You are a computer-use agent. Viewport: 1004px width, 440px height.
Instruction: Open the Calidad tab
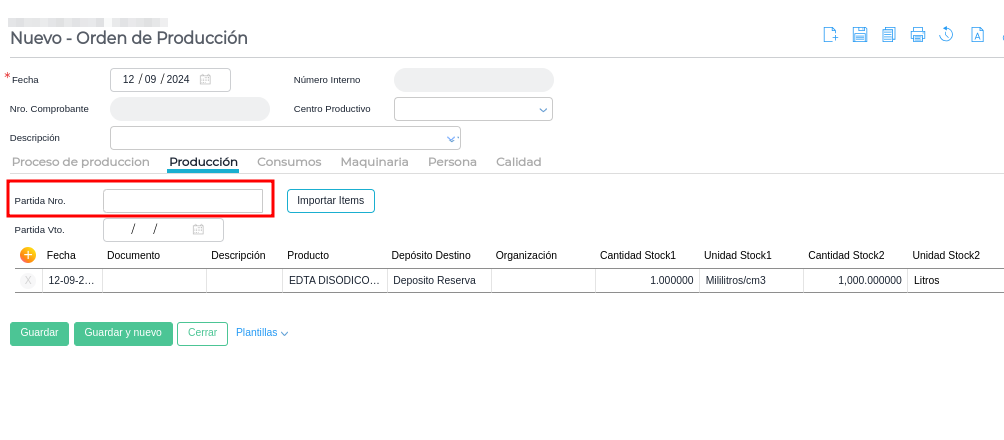point(518,162)
